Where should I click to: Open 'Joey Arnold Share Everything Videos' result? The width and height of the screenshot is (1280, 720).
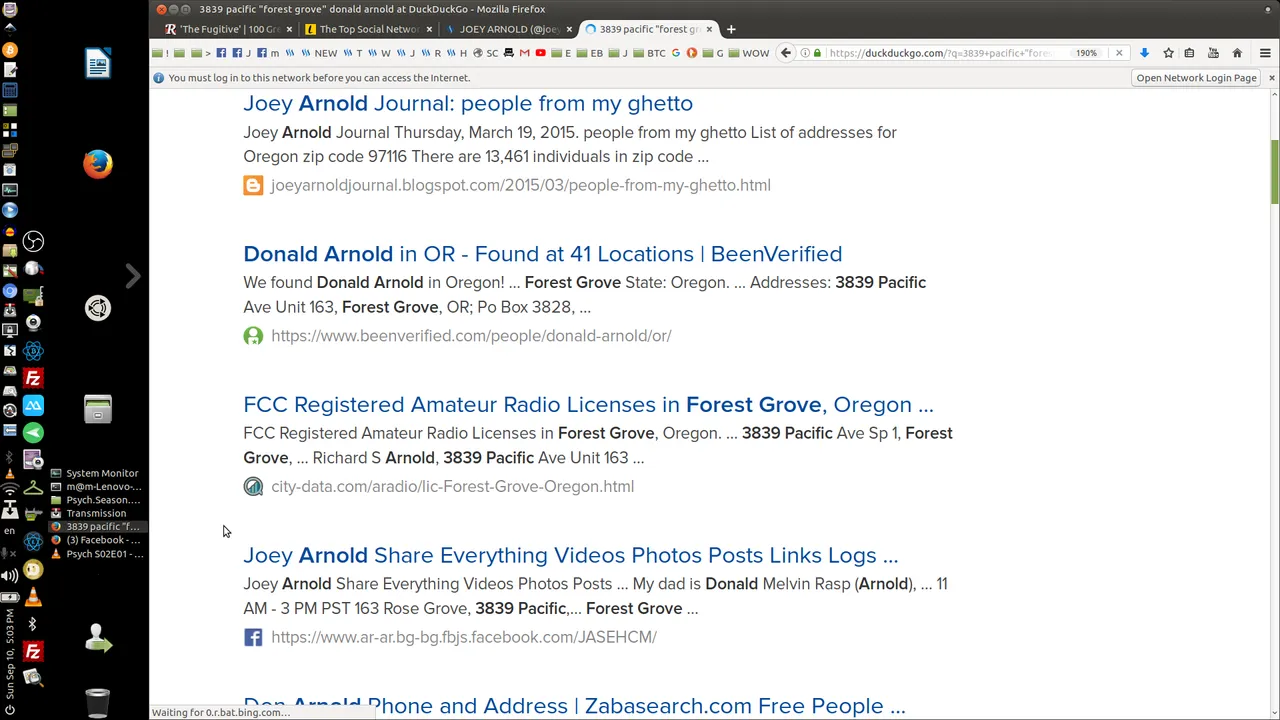click(x=570, y=556)
